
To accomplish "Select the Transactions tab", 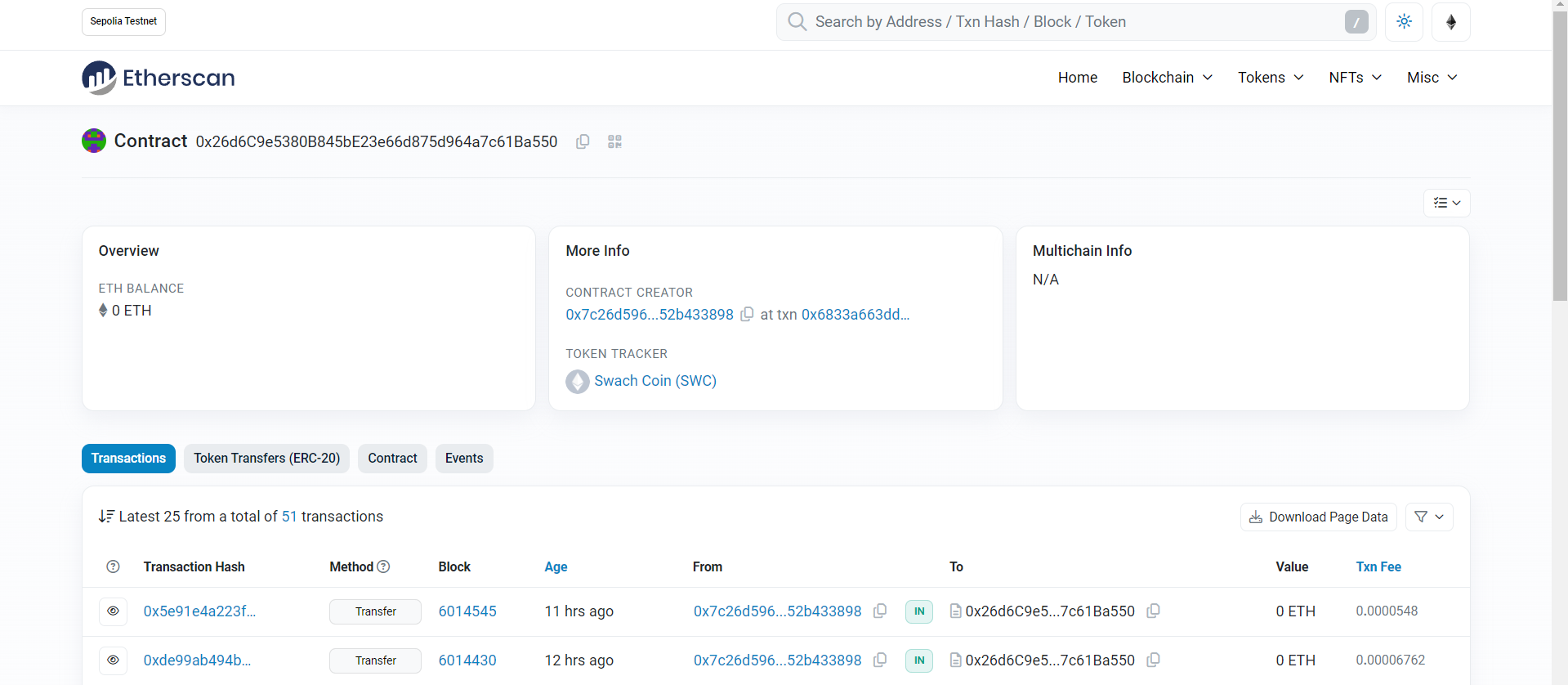I will [128, 459].
